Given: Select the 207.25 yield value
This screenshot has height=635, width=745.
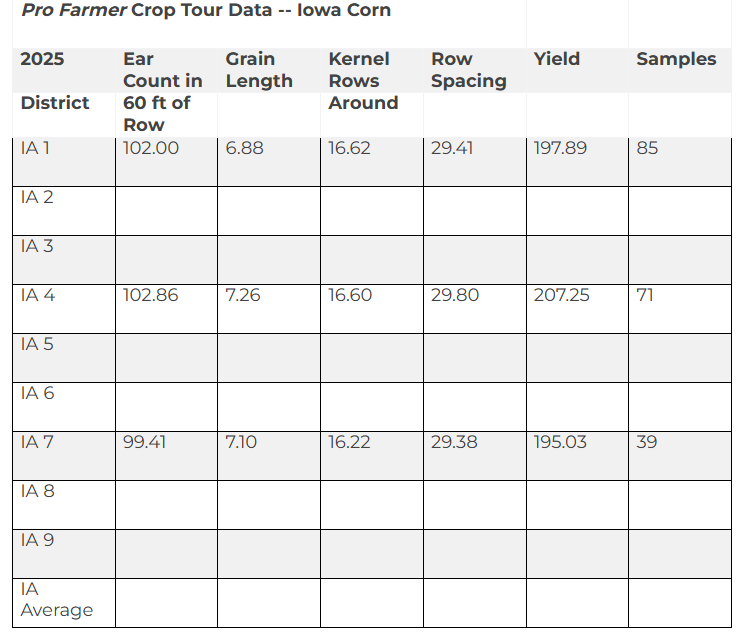Looking at the screenshot, I should [561, 295].
